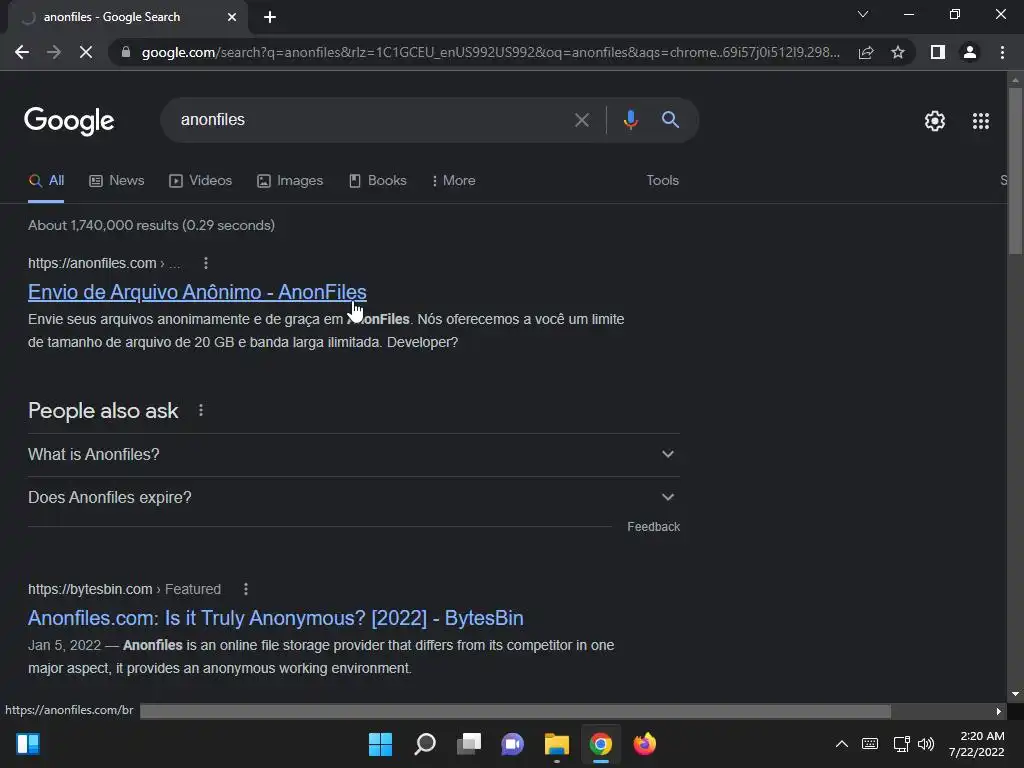Switch to the Books tab
Screen dimensions: 1024x768
(x=377, y=181)
